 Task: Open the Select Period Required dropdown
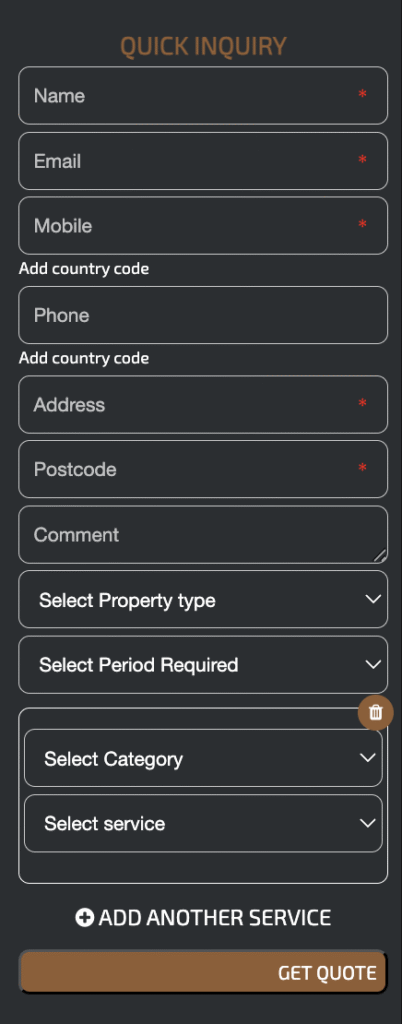(x=203, y=665)
